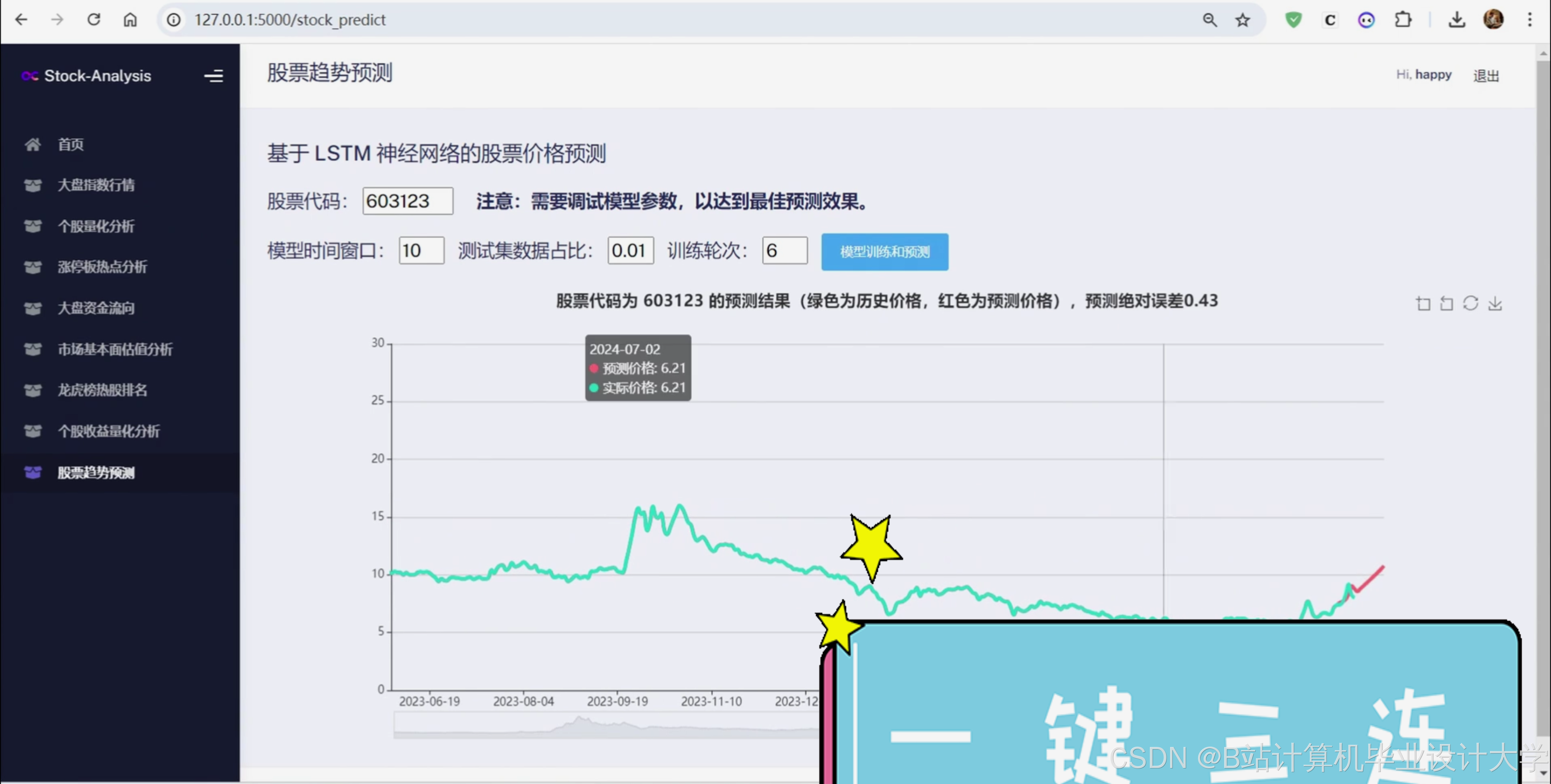Click the chart data zoom slider bar
The image size is (1551, 784).
pyautogui.click(x=602, y=726)
